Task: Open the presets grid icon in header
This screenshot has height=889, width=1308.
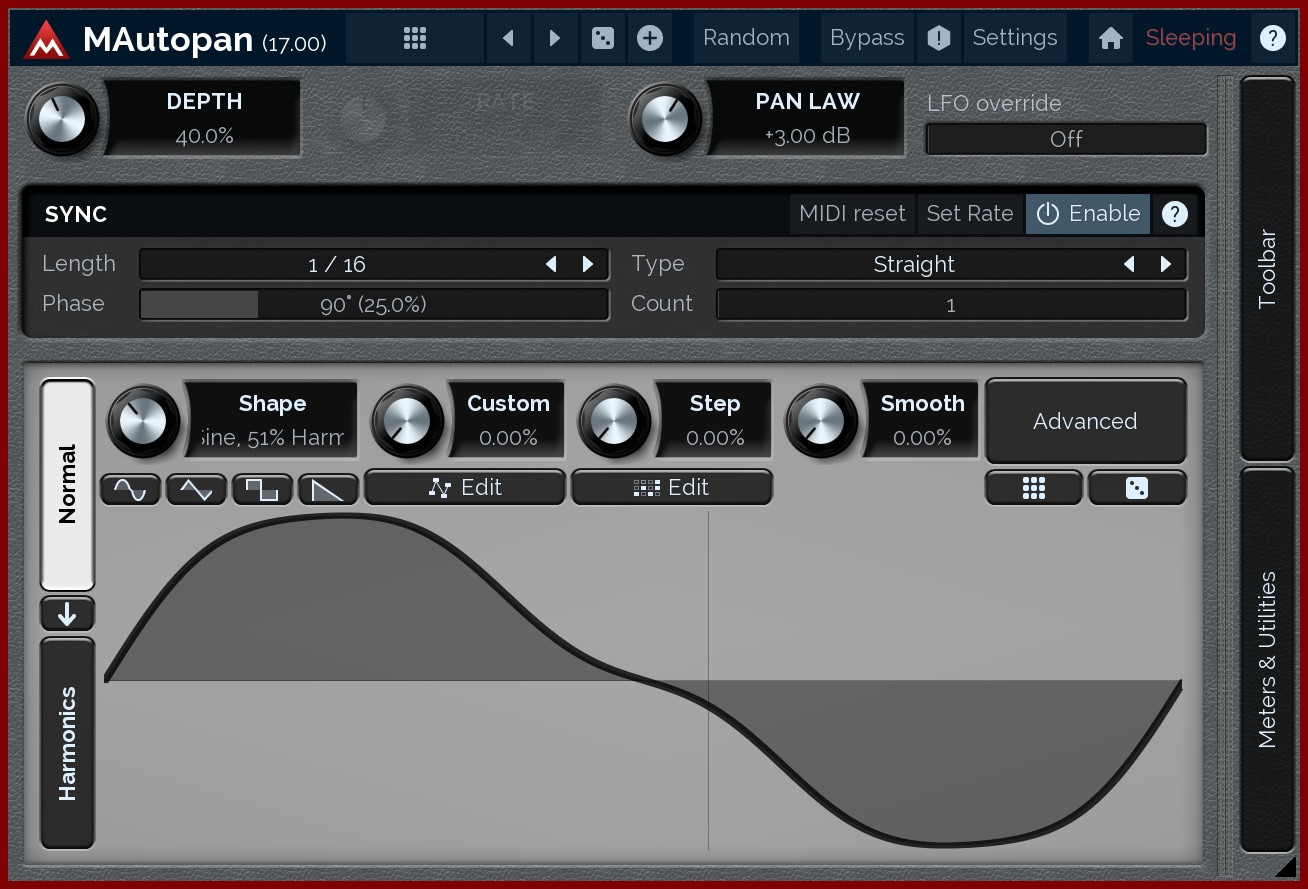Action: pyautogui.click(x=415, y=38)
